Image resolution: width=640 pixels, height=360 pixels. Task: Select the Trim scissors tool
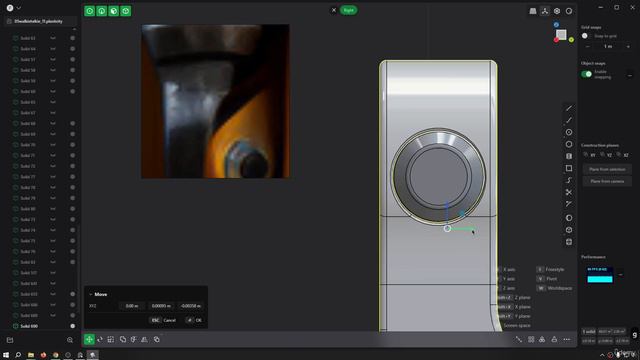[x=569, y=192]
